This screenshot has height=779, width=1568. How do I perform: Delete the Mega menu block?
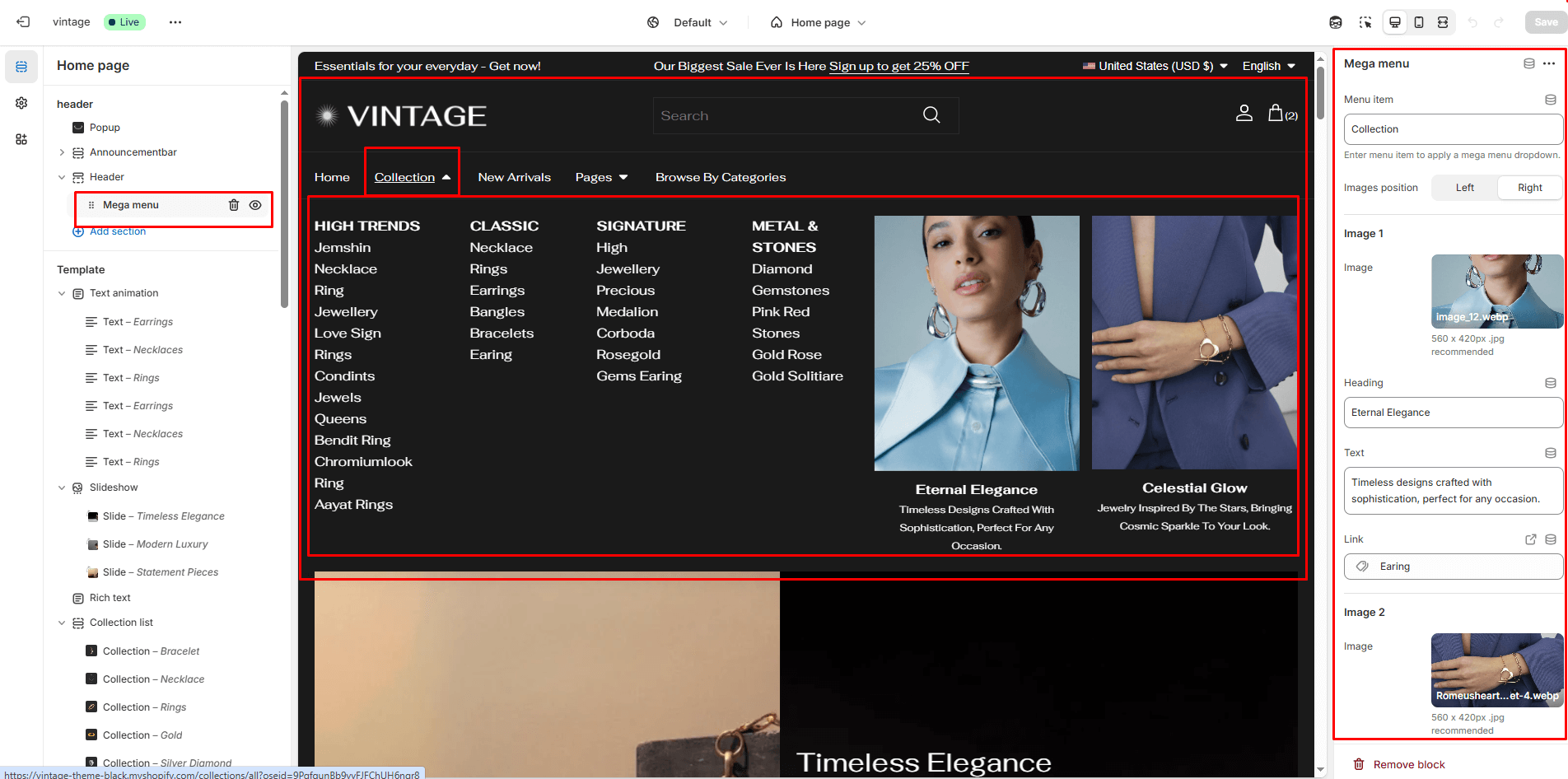pyautogui.click(x=234, y=205)
